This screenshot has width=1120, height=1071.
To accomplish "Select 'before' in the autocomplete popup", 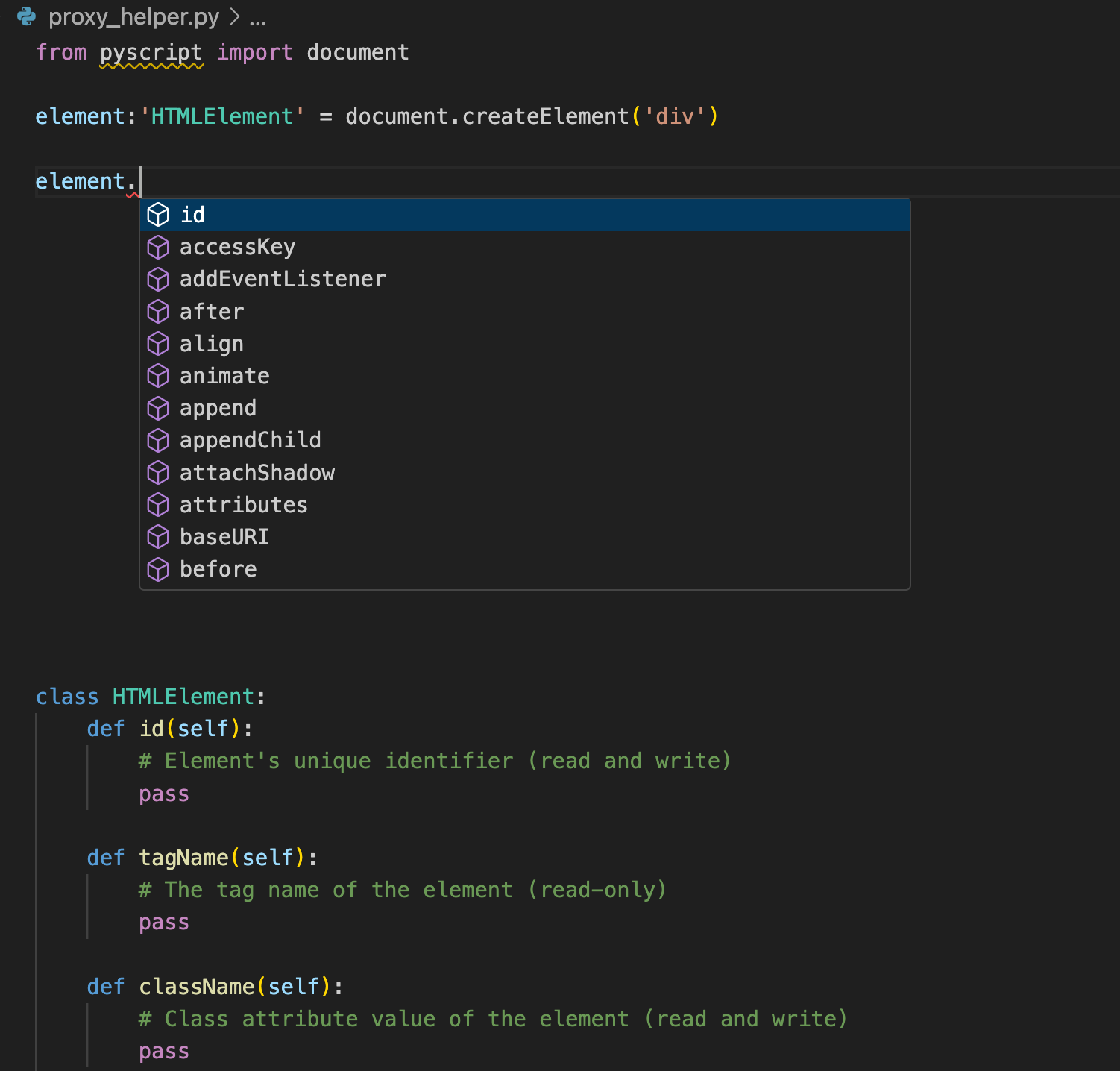I will tap(218, 569).
